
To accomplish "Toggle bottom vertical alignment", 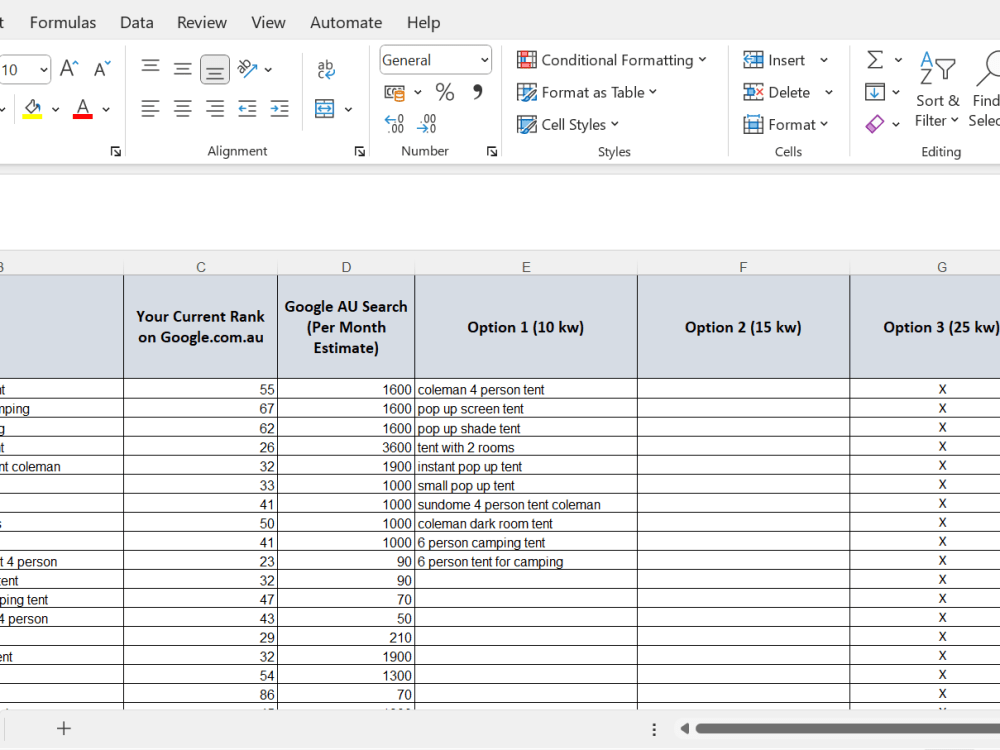I will [215, 69].
